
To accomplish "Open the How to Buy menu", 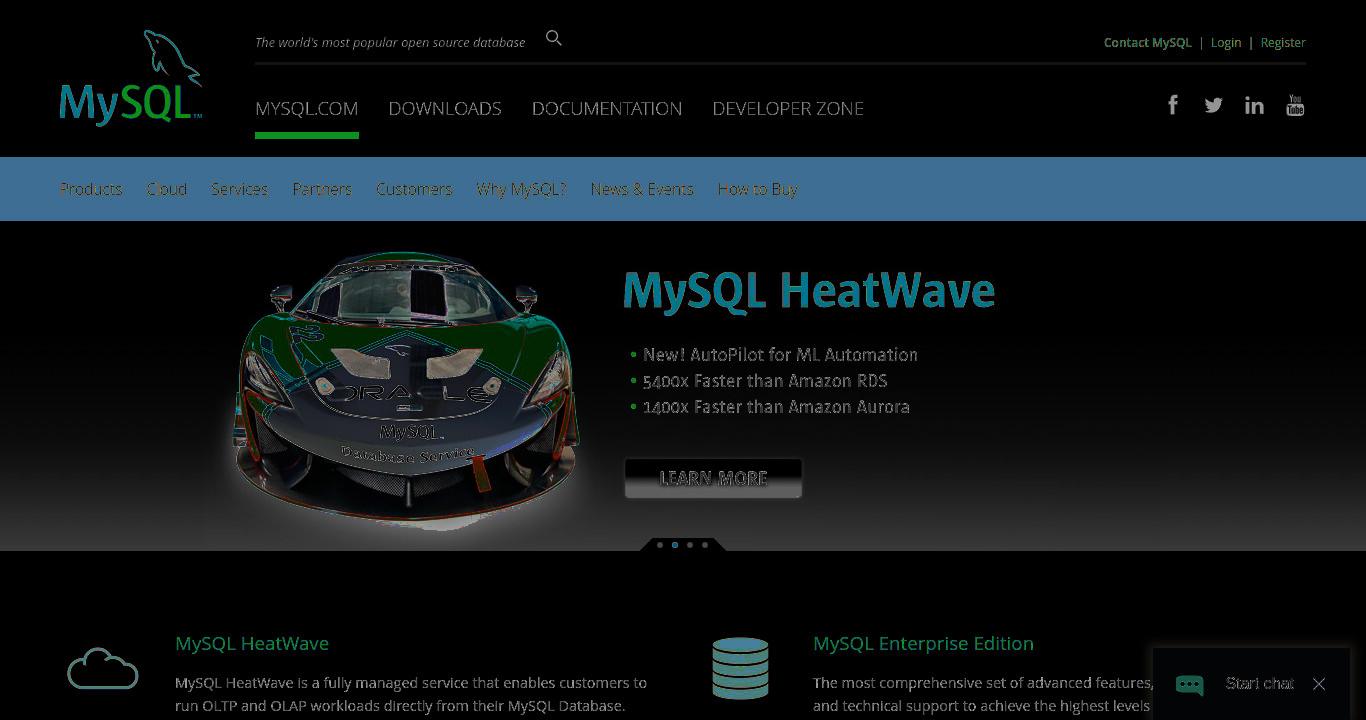I will 757,189.
